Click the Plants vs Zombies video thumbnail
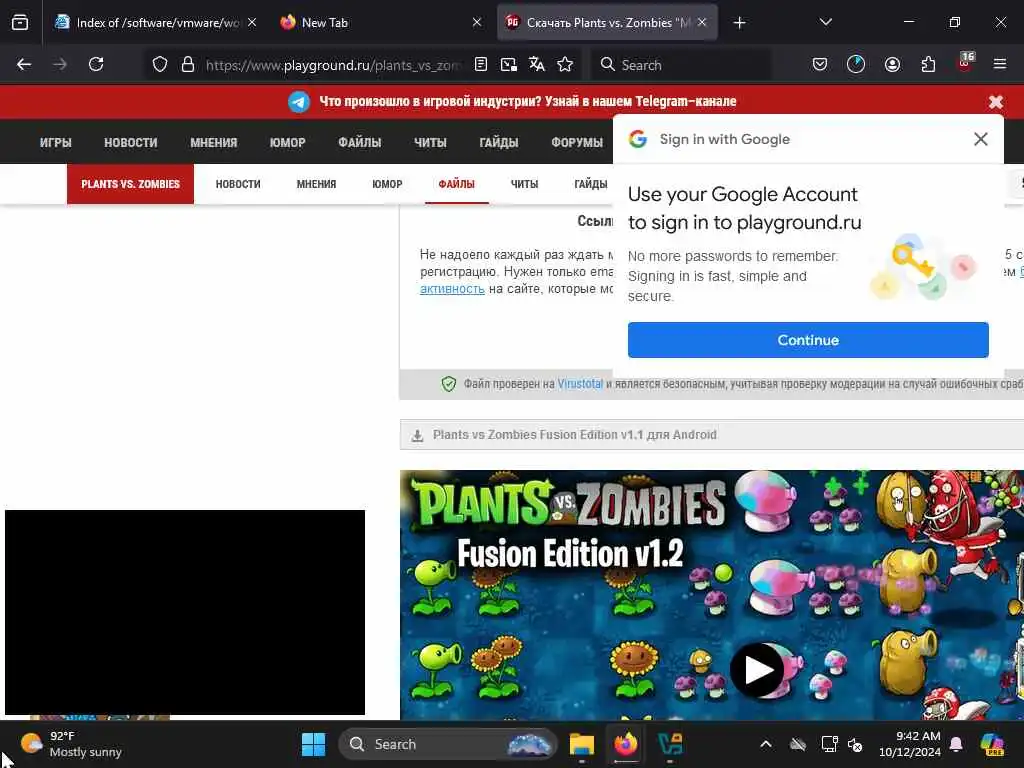The image size is (1024, 768). (x=712, y=595)
